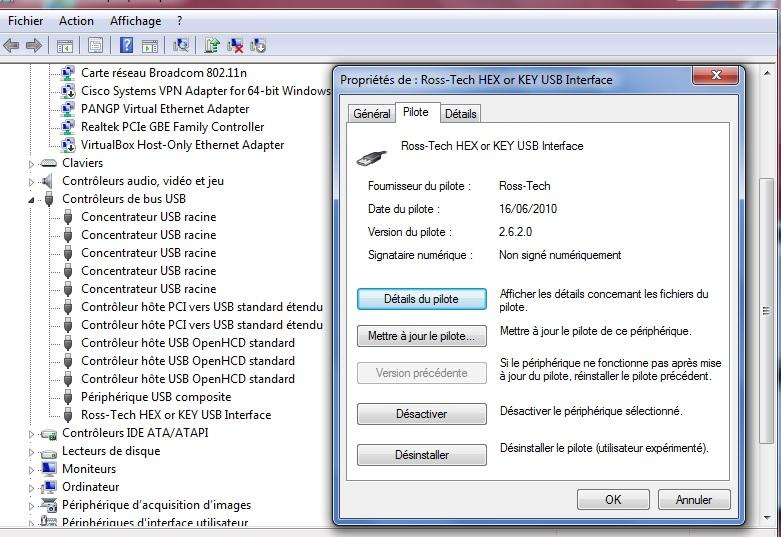Viewport: 781px width, 537px height.
Task: Click the USB cable device icon in the properties dialog
Action: (372, 158)
